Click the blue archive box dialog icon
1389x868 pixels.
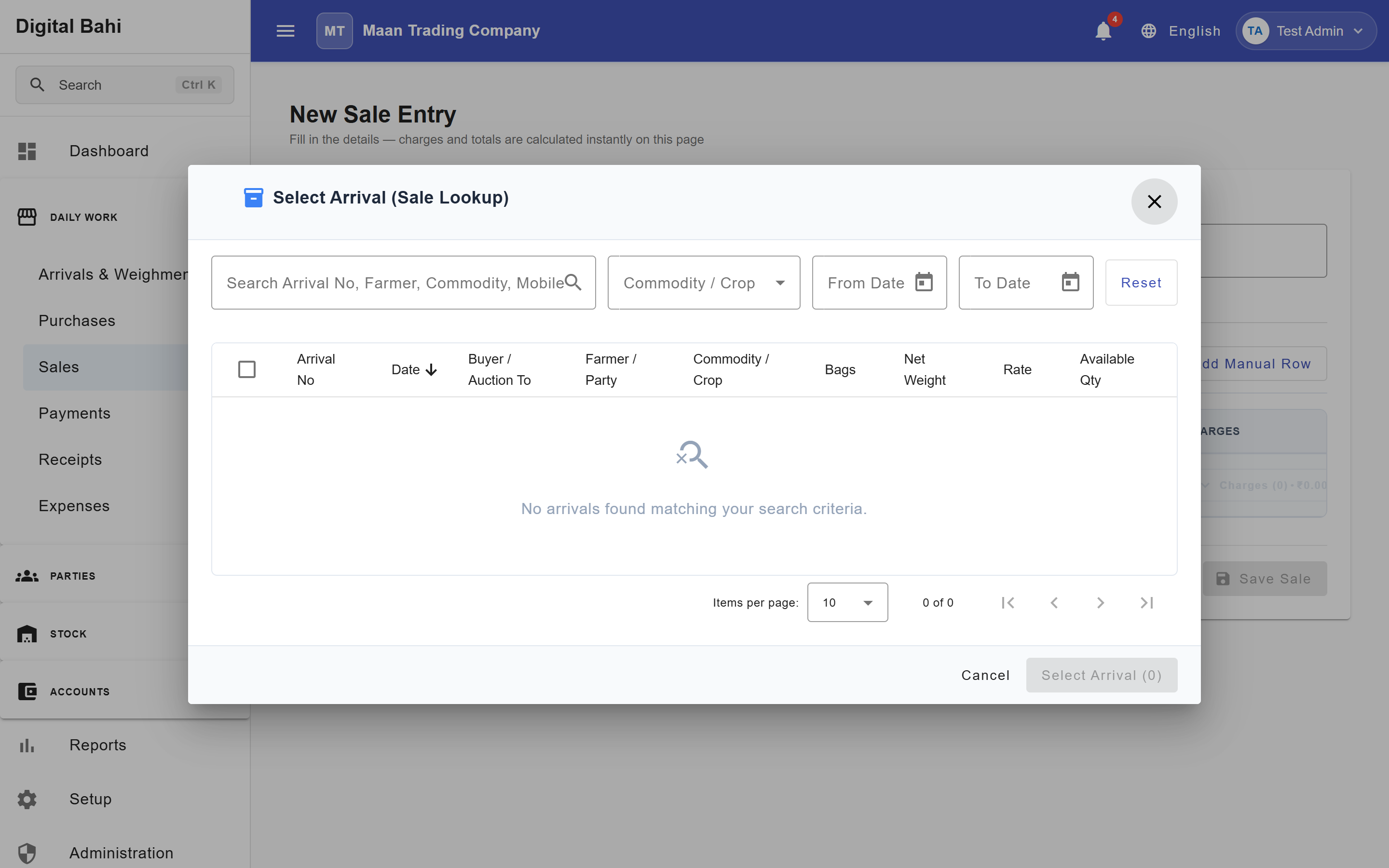pos(253,198)
